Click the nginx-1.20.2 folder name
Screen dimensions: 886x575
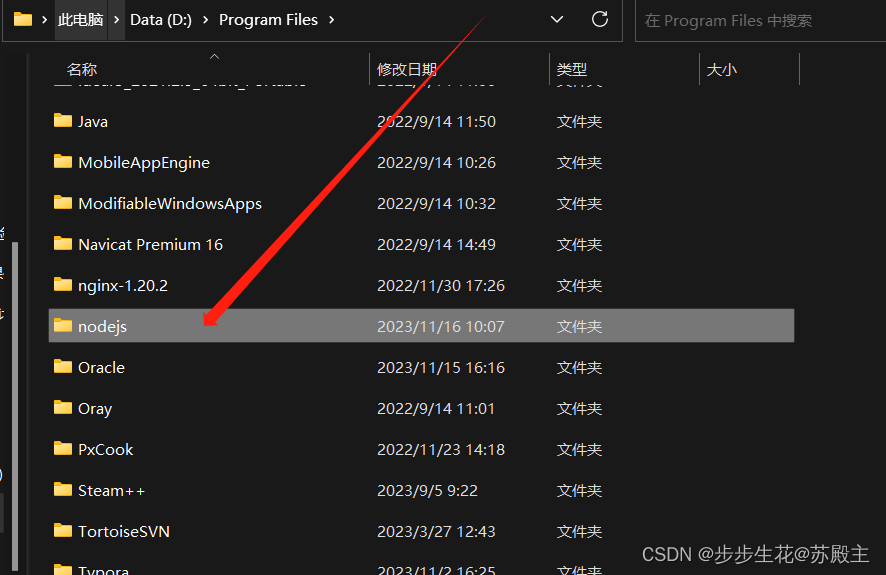[123, 286]
